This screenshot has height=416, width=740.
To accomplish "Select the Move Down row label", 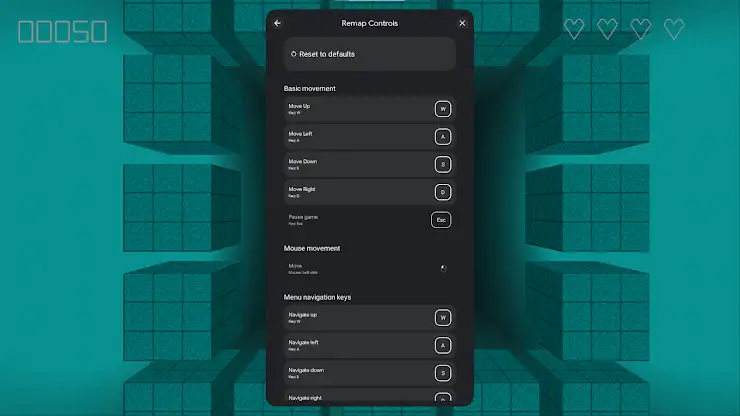I will pyautogui.click(x=303, y=161).
